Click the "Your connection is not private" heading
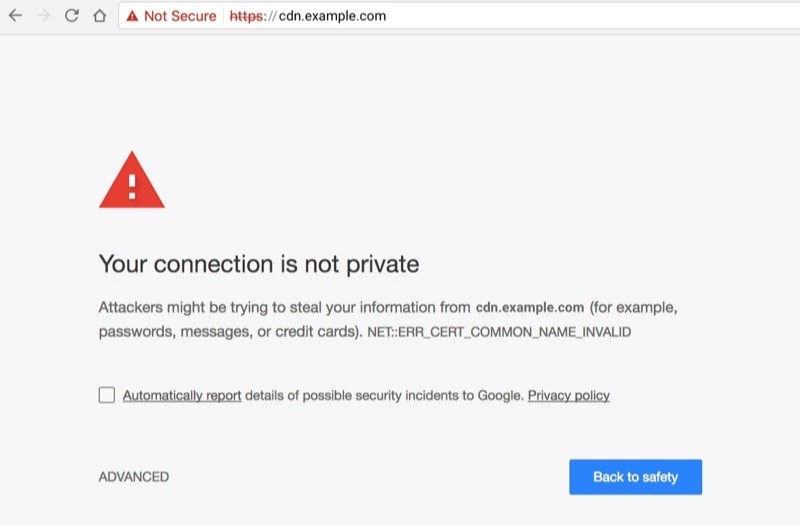Viewport: 800px width, 526px height. [x=258, y=264]
